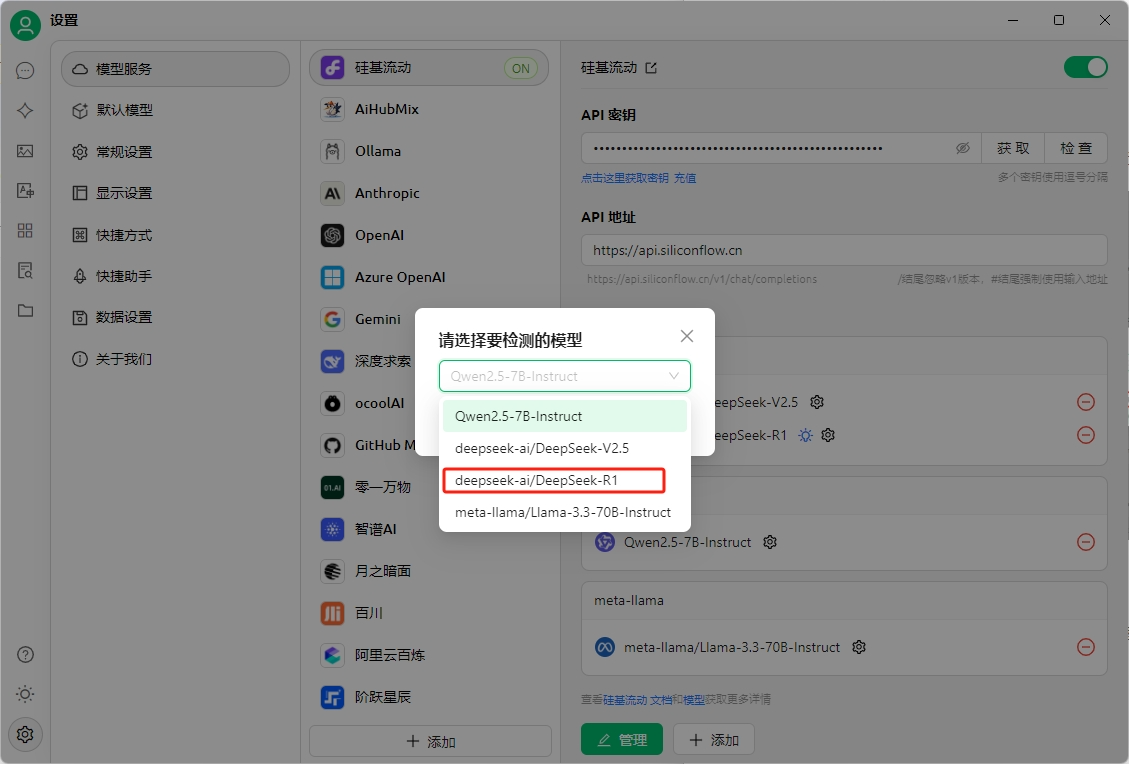Select the AiHubMix provider
This screenshot has height=764, width=1129.
click(429, 109)
